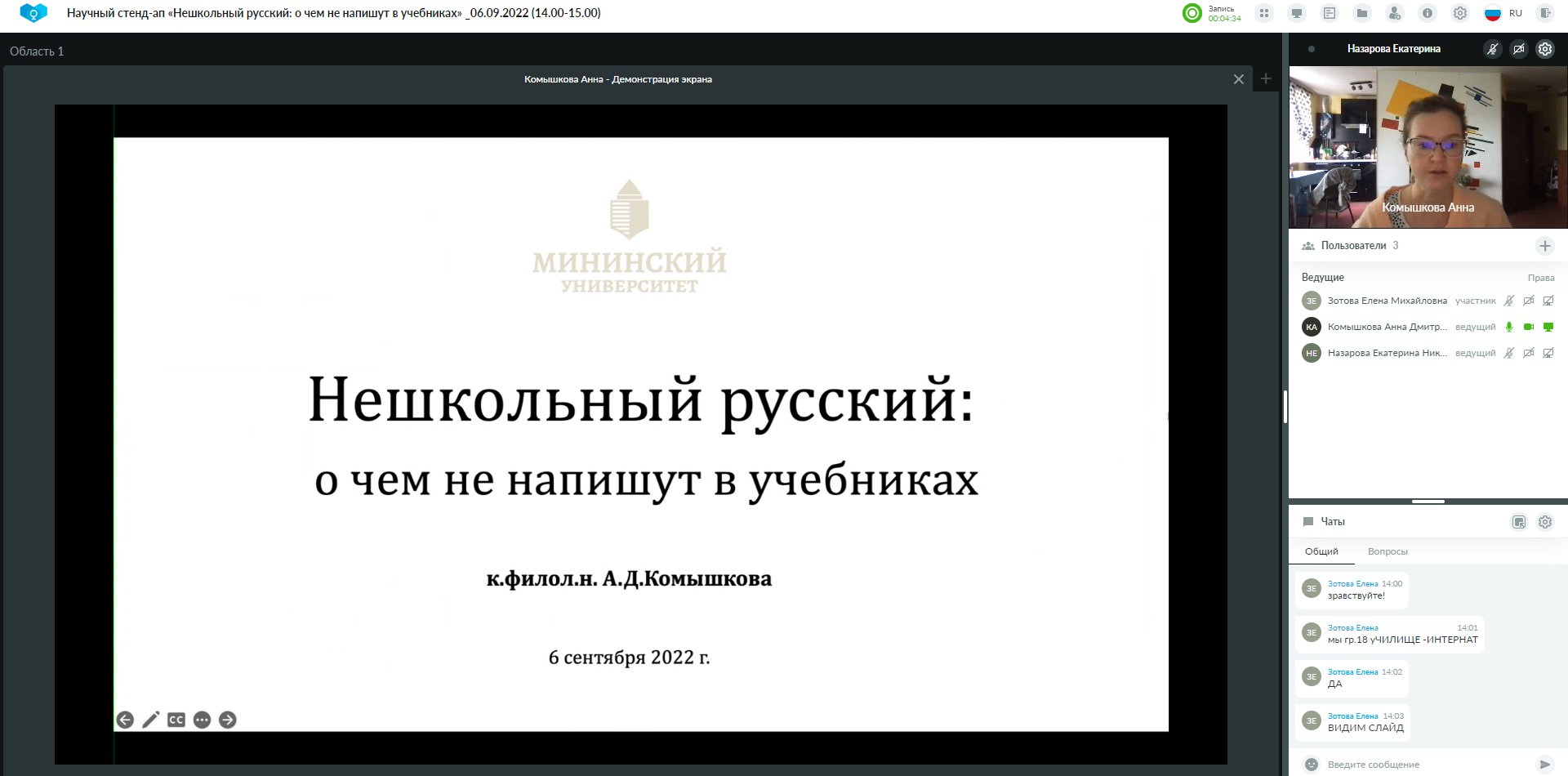Switch to the Вопросы chat tab

click(x=1388, y=551)
